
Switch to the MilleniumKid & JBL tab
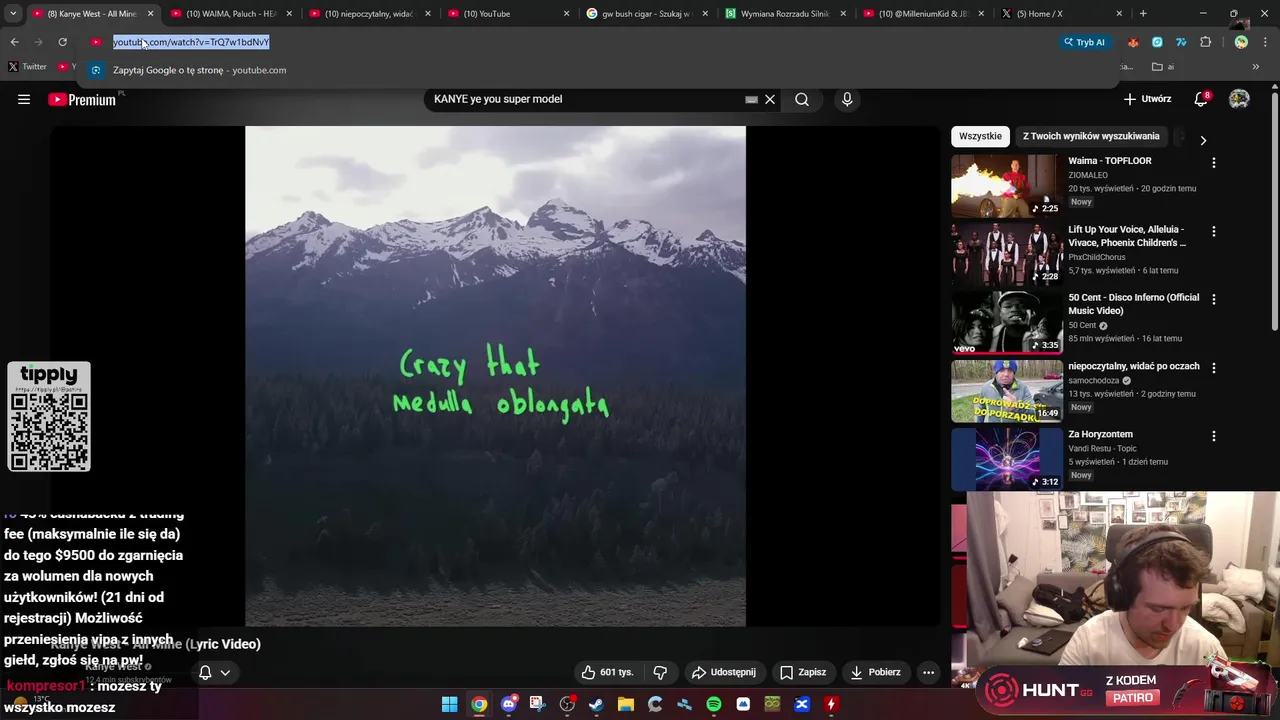click(x=924, y=14)
